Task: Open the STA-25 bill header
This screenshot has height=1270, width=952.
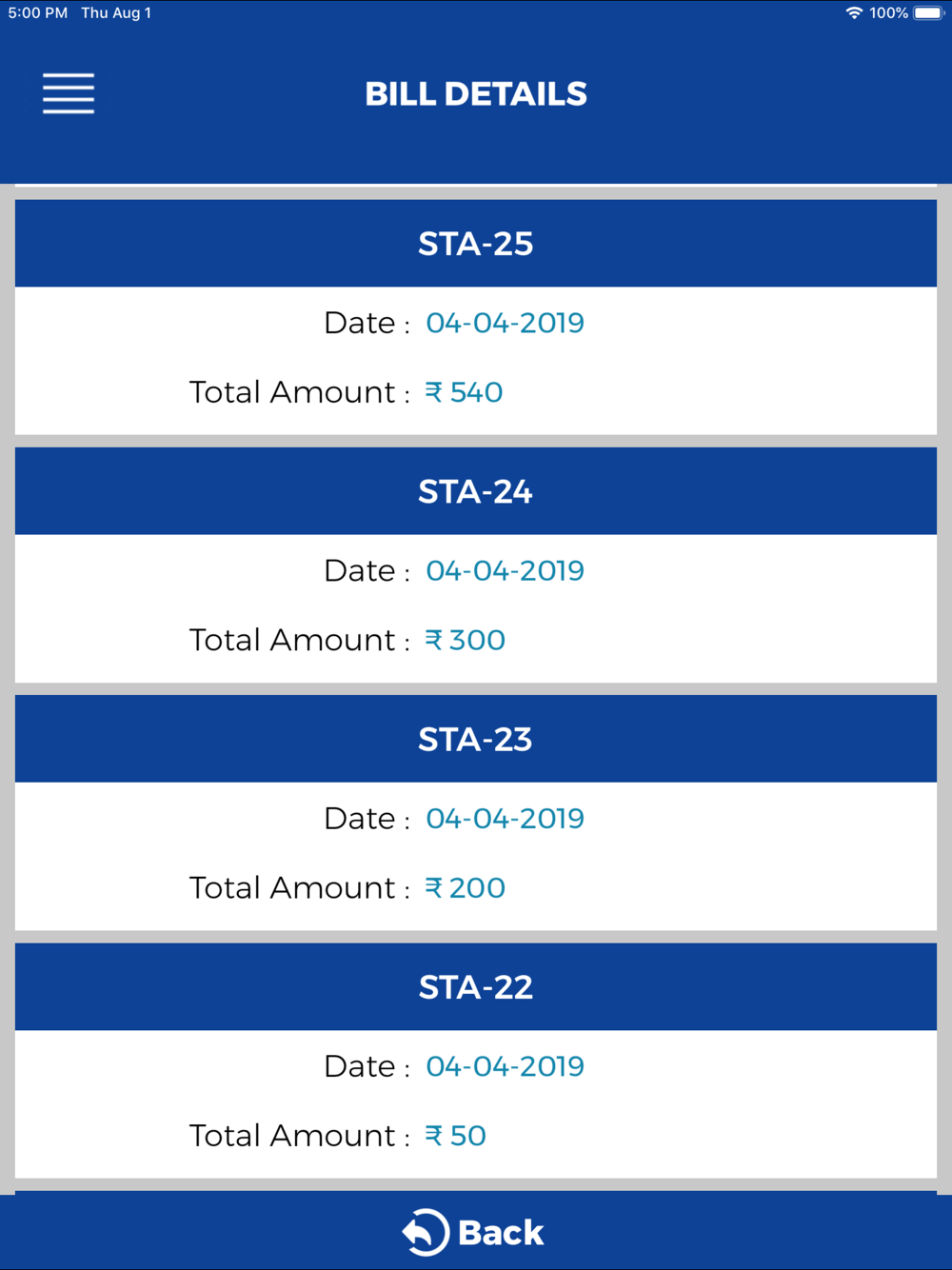Action: point(476,244)
